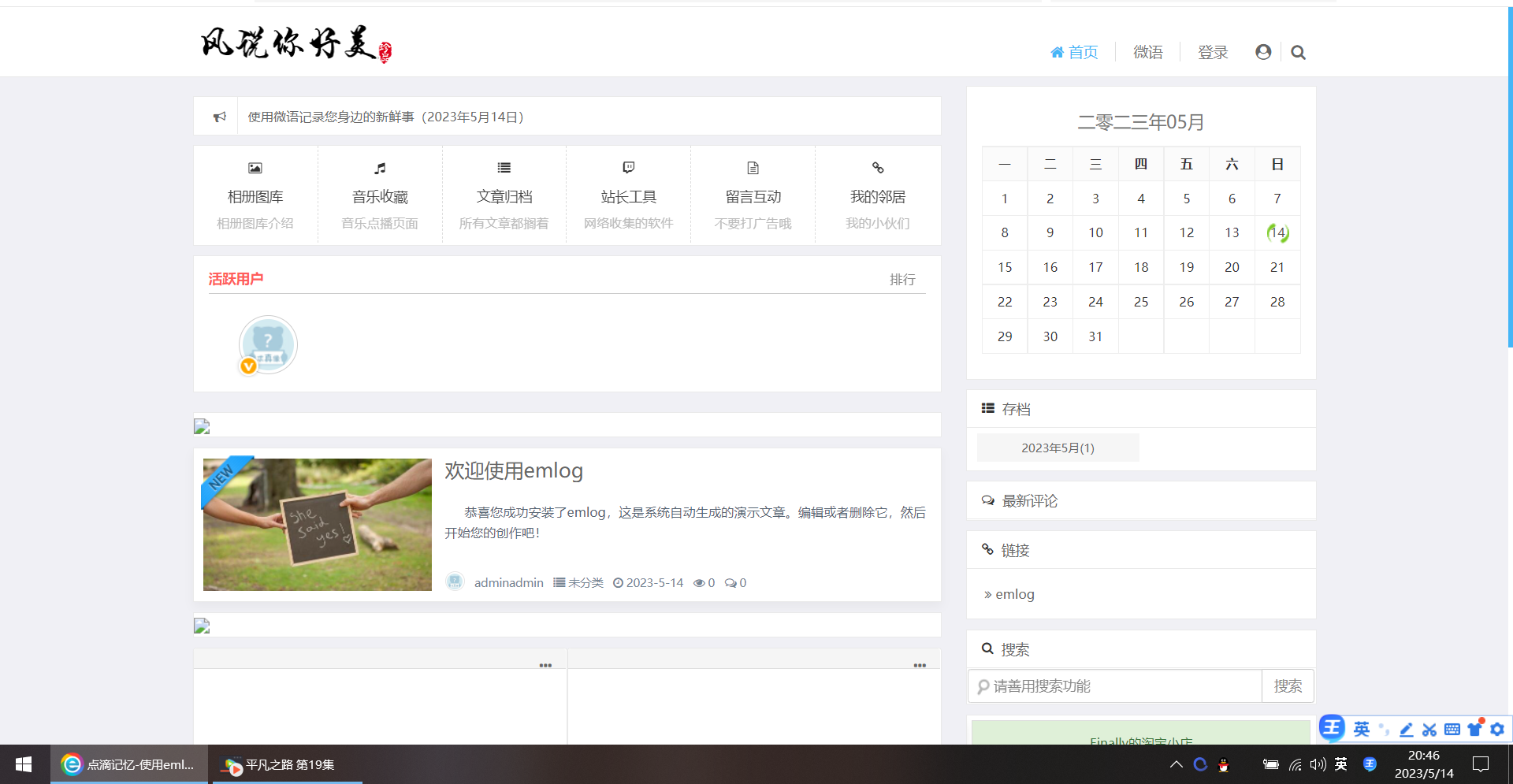Open the IME soft keyboard icon

point(1452,730)
